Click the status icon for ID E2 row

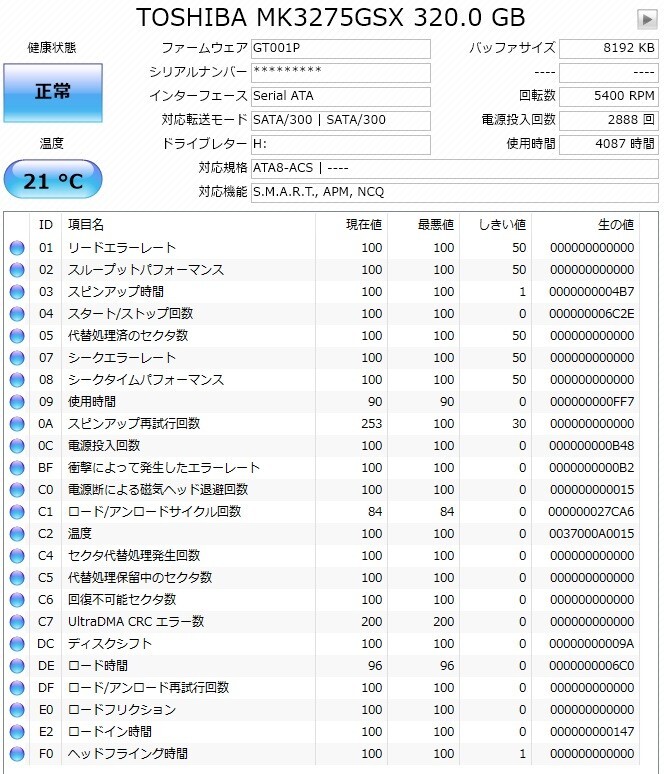coord(17,732)
